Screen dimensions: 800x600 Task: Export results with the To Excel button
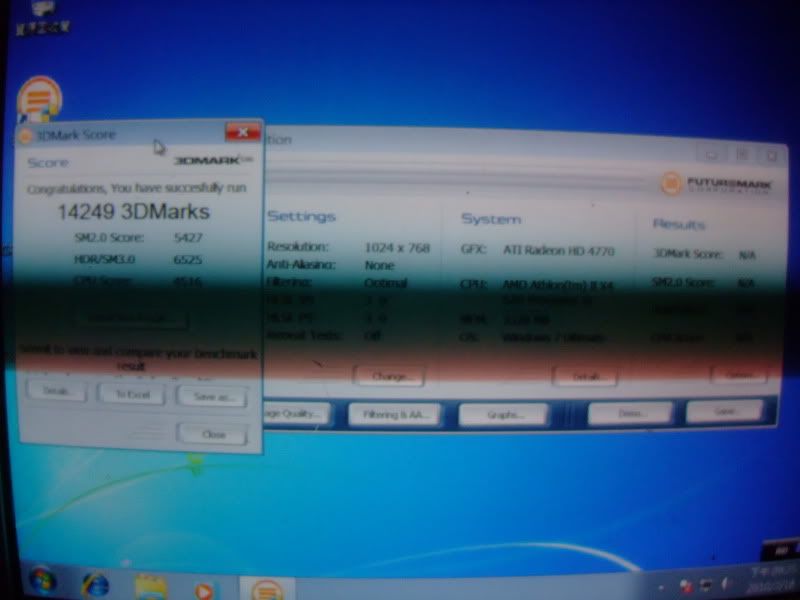[x=132, y=394]
